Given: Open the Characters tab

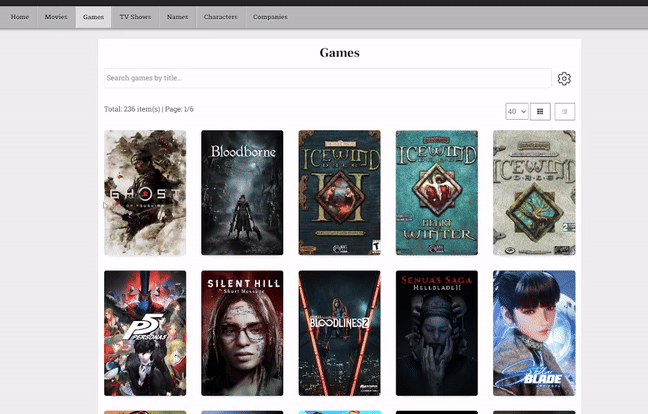Looking at the screenshot, I should [221, 17].
